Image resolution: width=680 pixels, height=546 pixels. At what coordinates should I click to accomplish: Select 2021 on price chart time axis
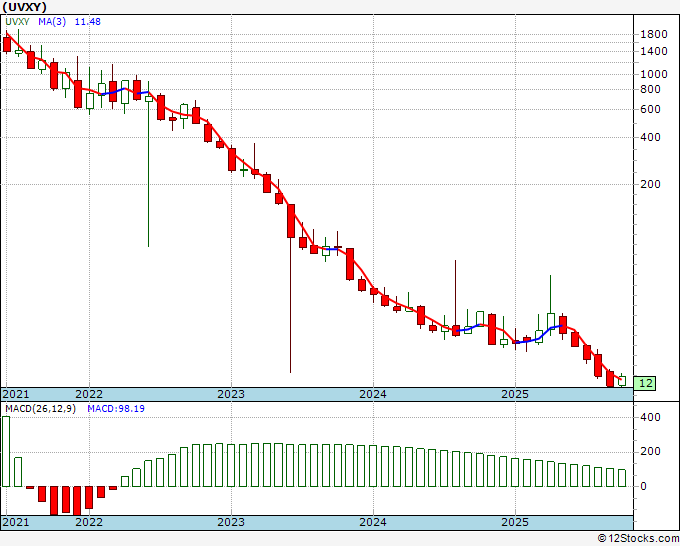click(16, 394)
